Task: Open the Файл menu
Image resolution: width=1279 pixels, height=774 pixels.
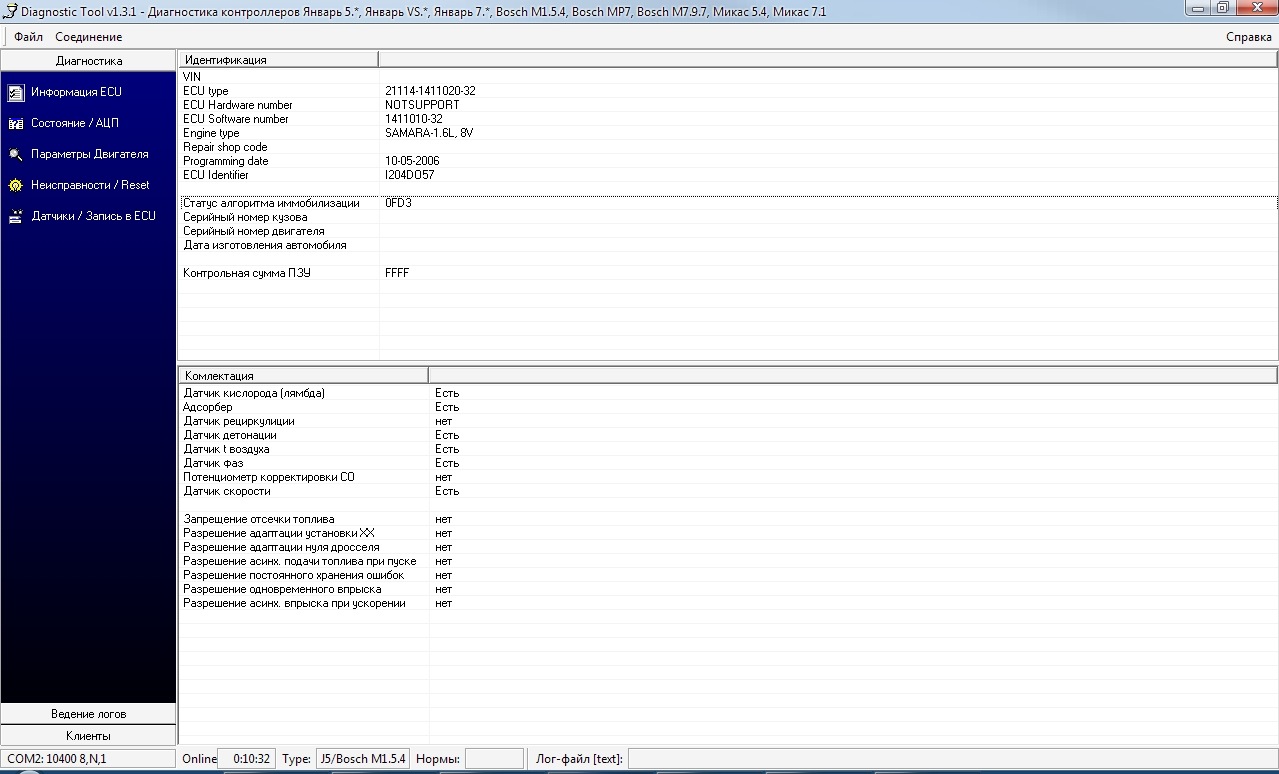Action: pos(28,37)
